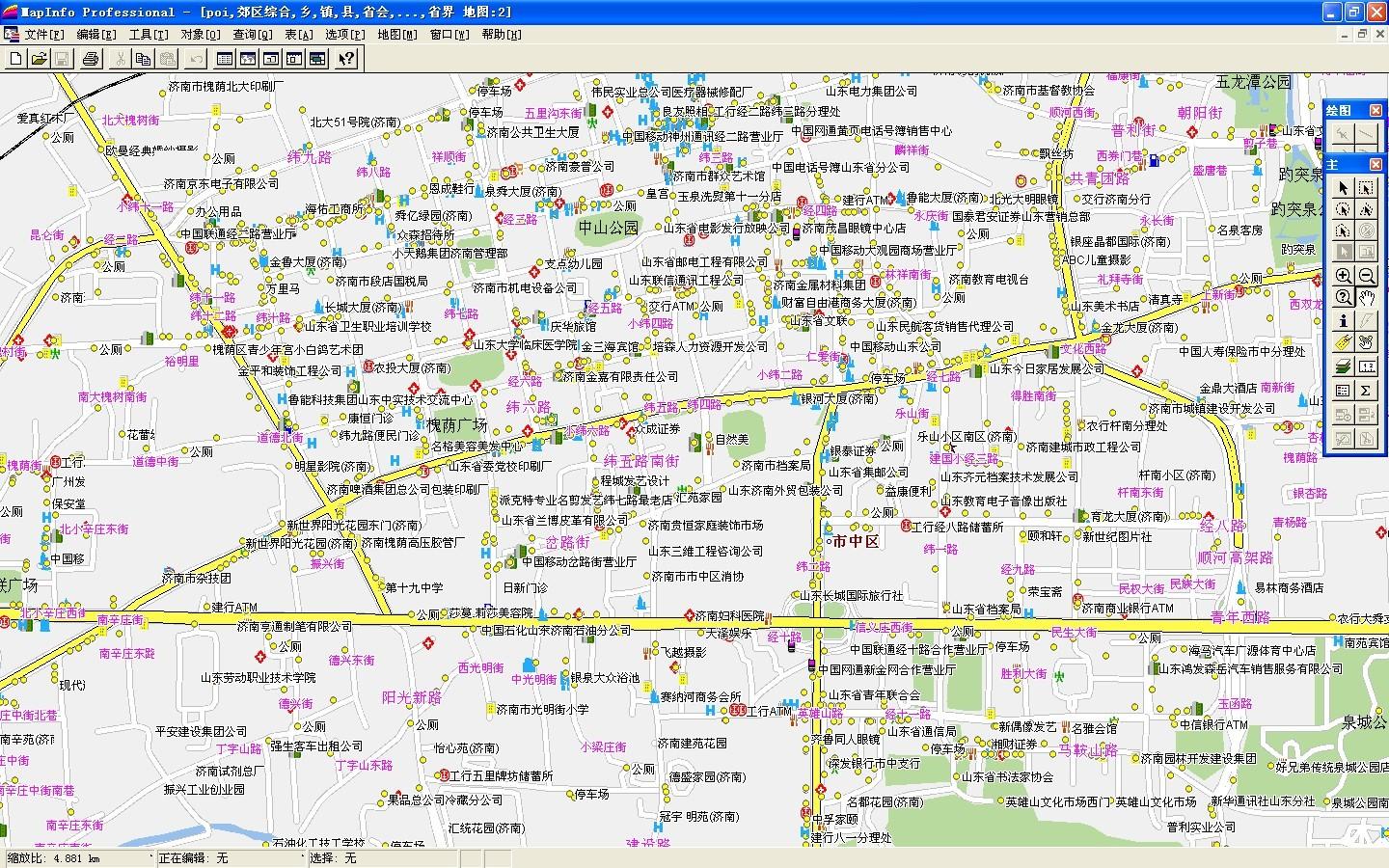The width and height of the screenshot is (1389, 868).
Task: Click the Unselect All tool
Action: (x=1367, y=231)
